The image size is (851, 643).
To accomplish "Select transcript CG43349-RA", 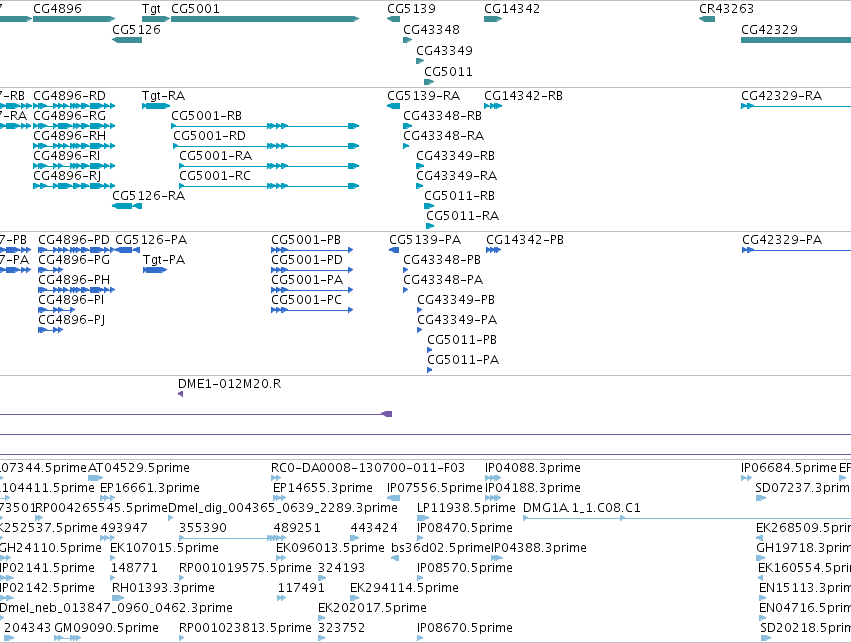I will 456,176.
